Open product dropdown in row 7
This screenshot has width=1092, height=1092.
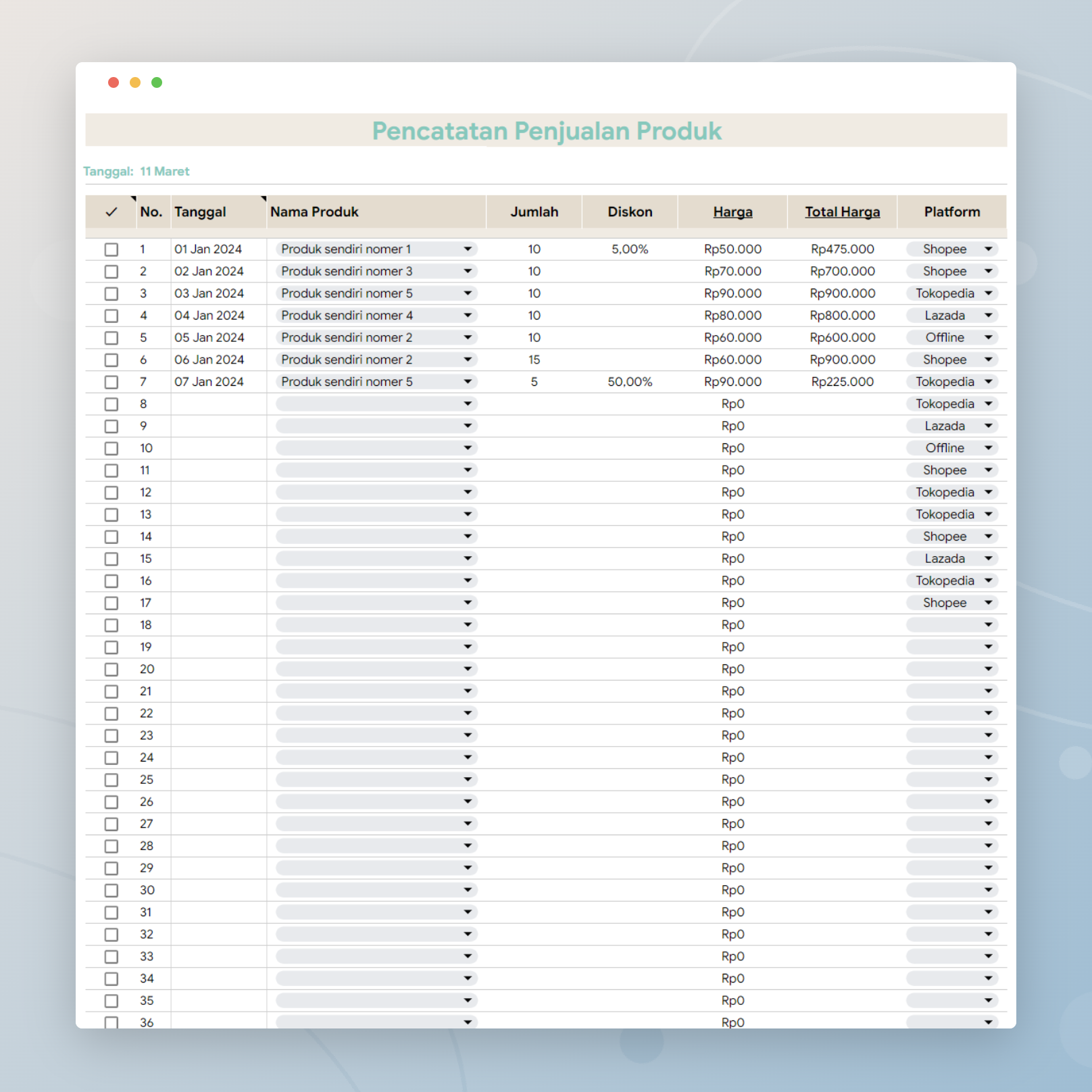tap(376, 382)
